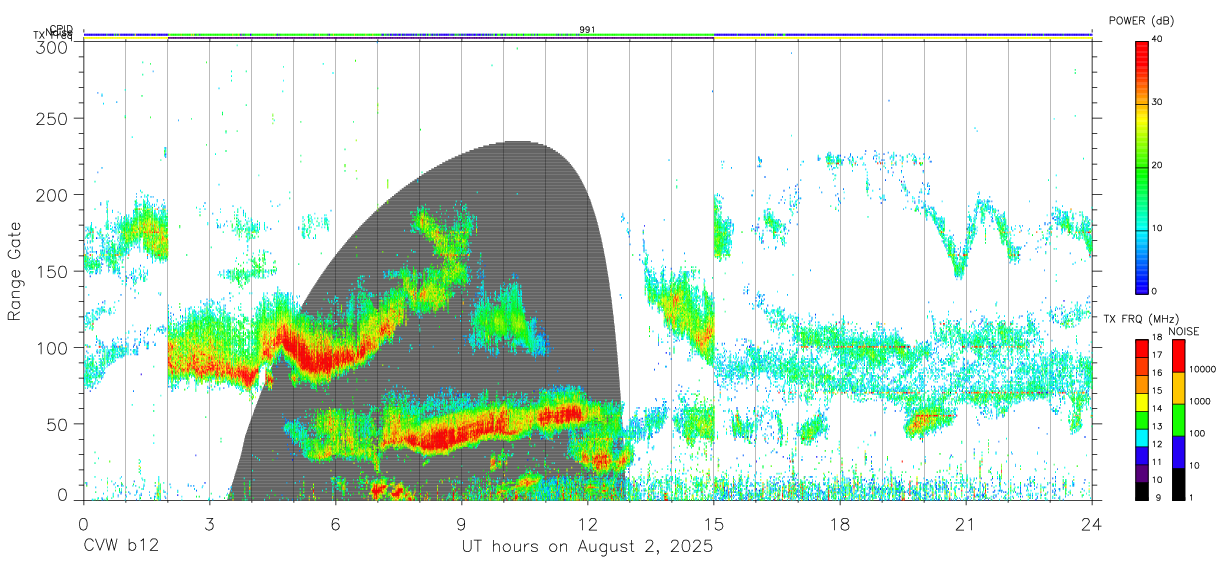The image size is (1228, 567).
Task: Click the 3 tick on UT hours axis
Action: point(209,523)
